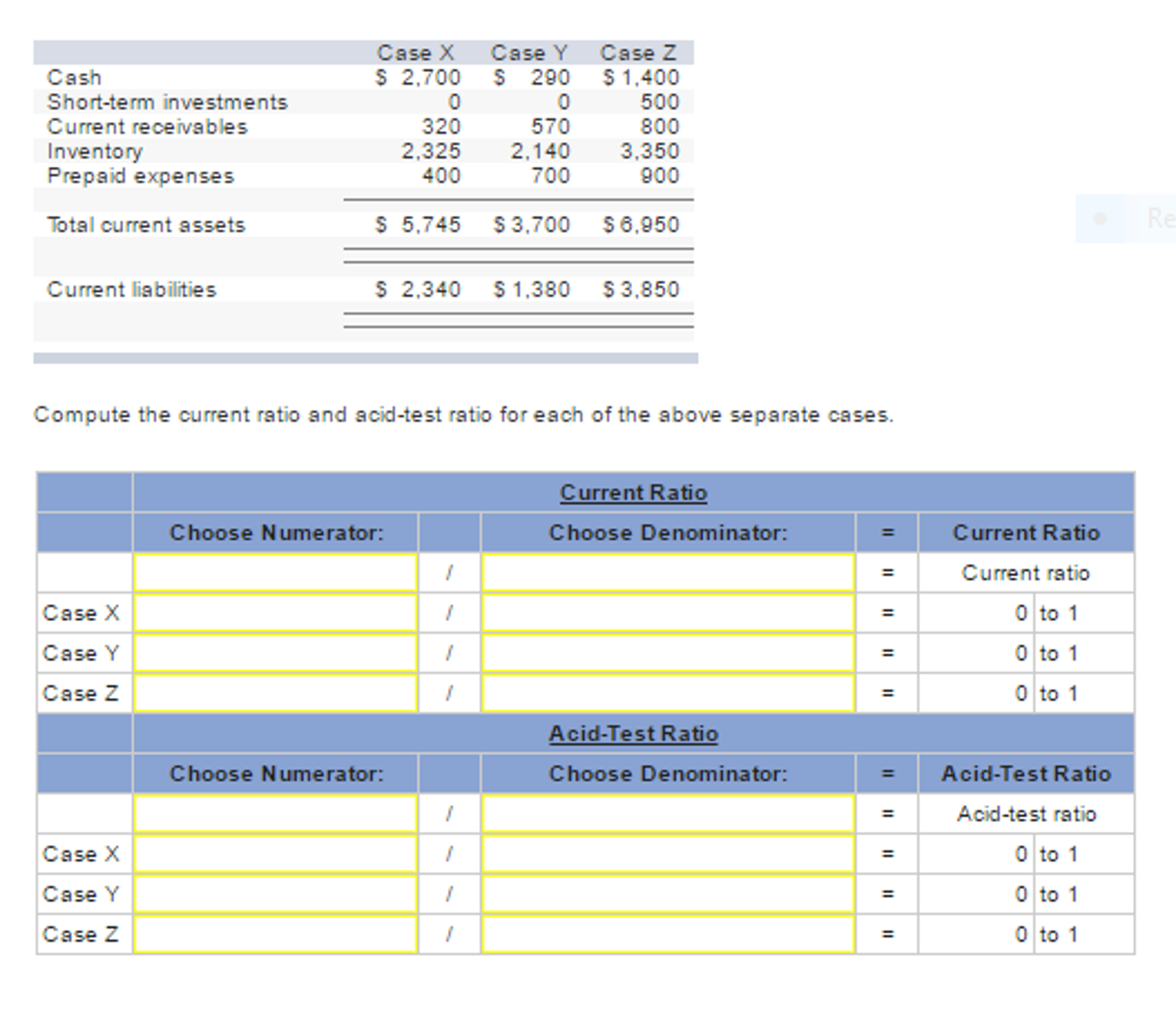Click Case X cash value '$ 2,700'
This screenshot has width=1176, height=1011.
(x=418, y=77)
